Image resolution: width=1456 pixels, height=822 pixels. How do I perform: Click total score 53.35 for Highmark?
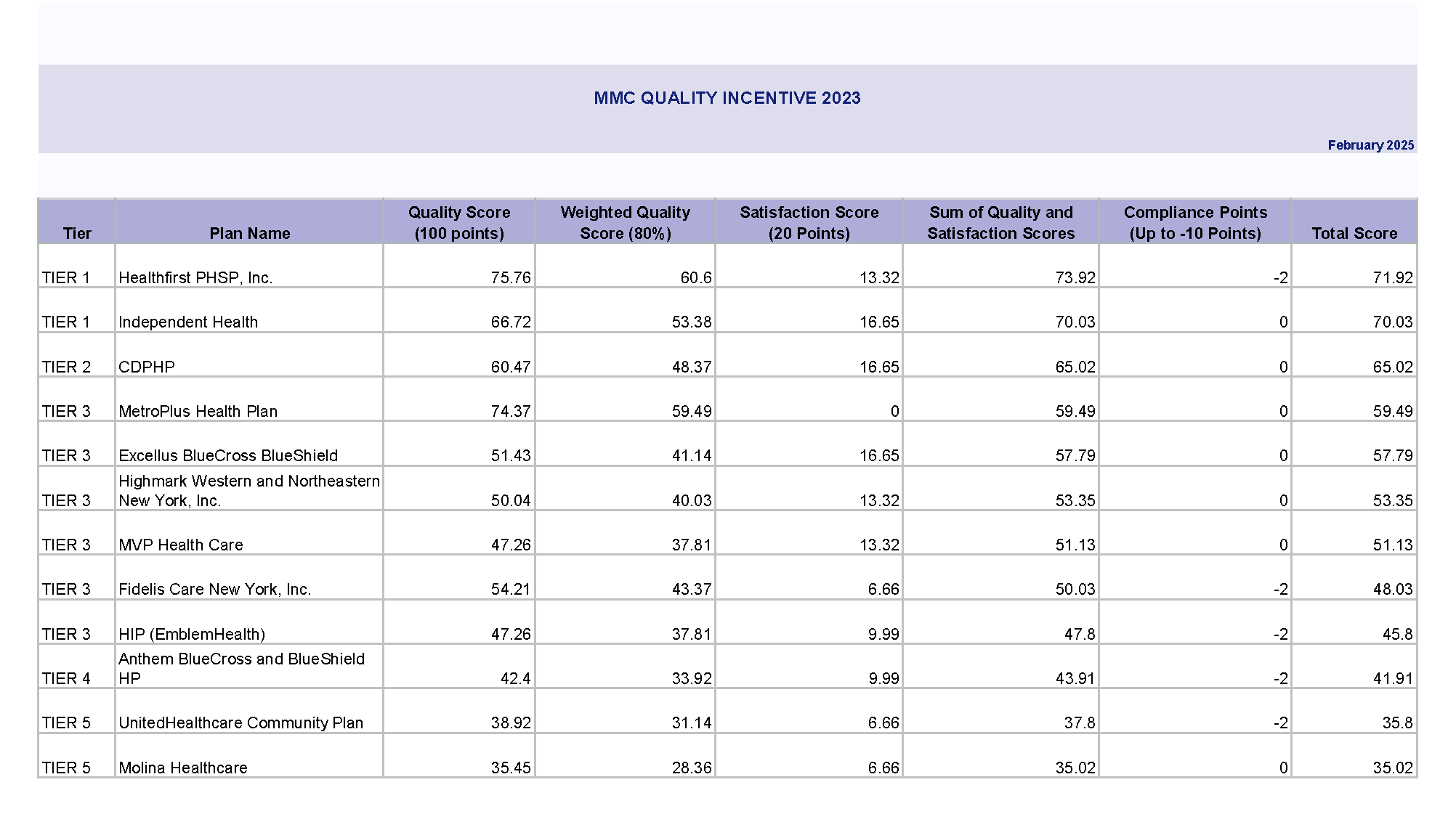[1393, 500]
